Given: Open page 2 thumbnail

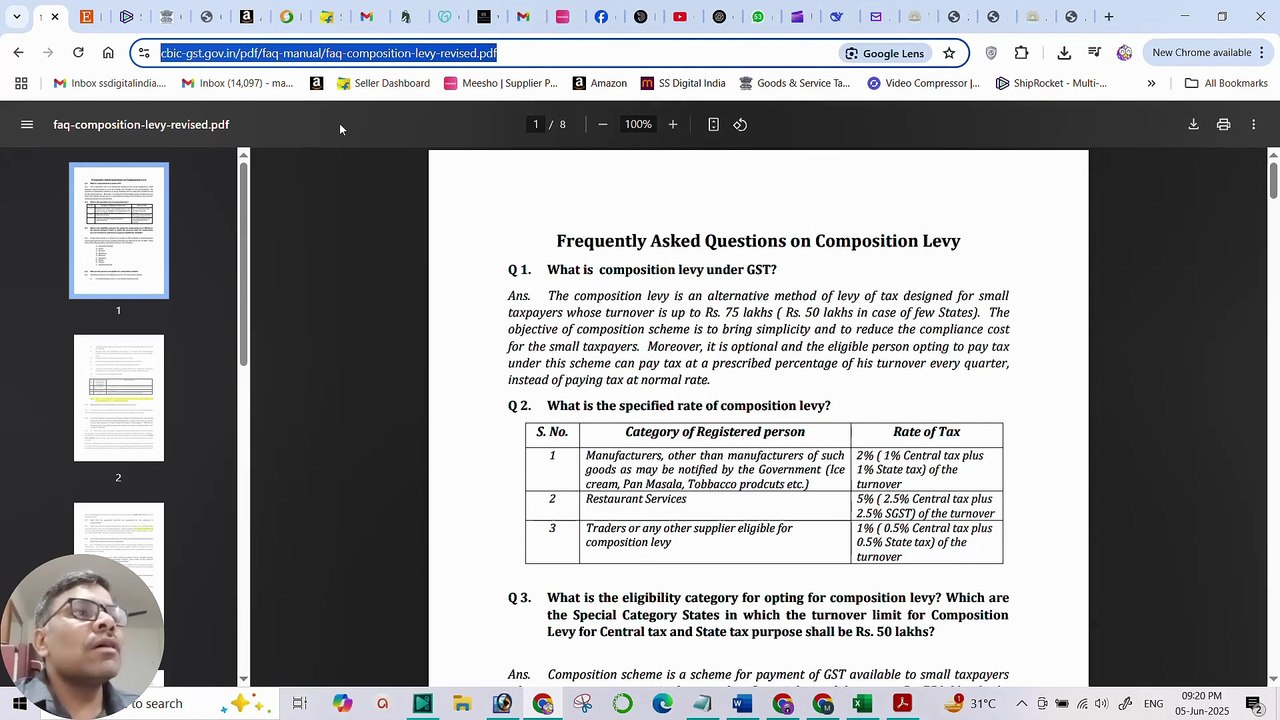Looking at the screenshot, I should pyautogui.click(x=119, y=398).
